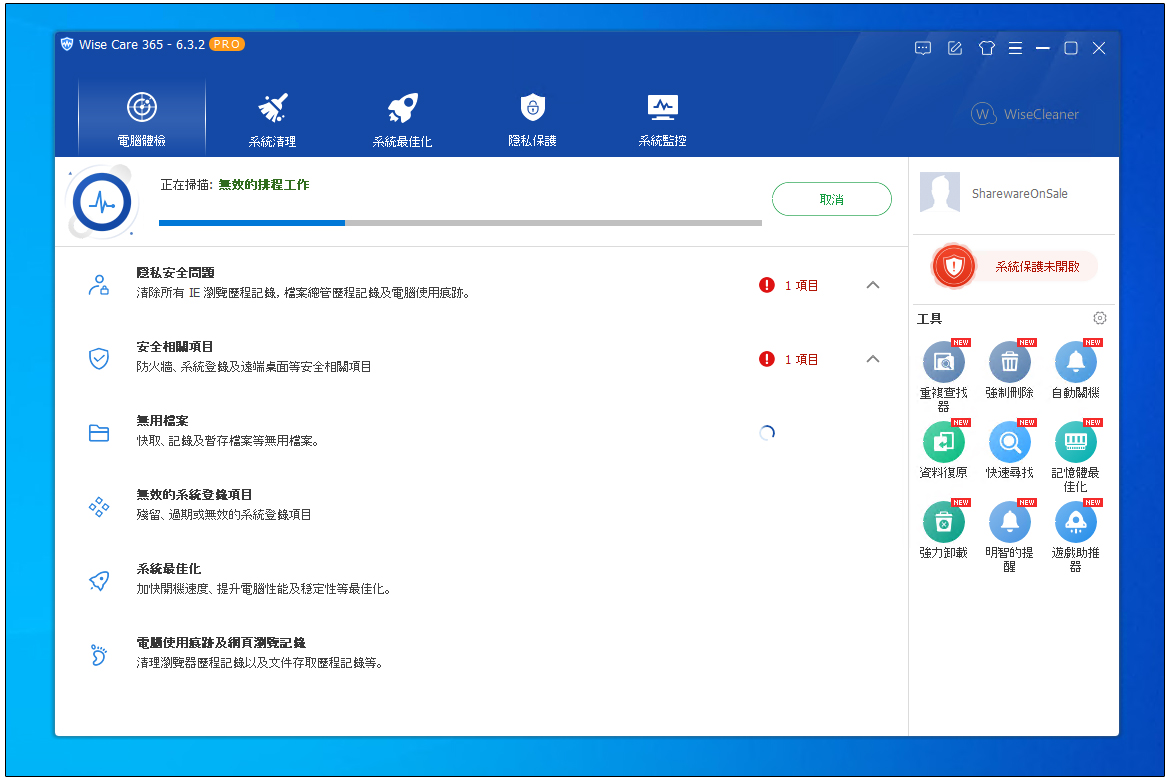Image resolution: width=1170 pixels, height=780 pixels.
Task: Click the 隱私安全問題 person-lock icon
Action: [98, 285]
